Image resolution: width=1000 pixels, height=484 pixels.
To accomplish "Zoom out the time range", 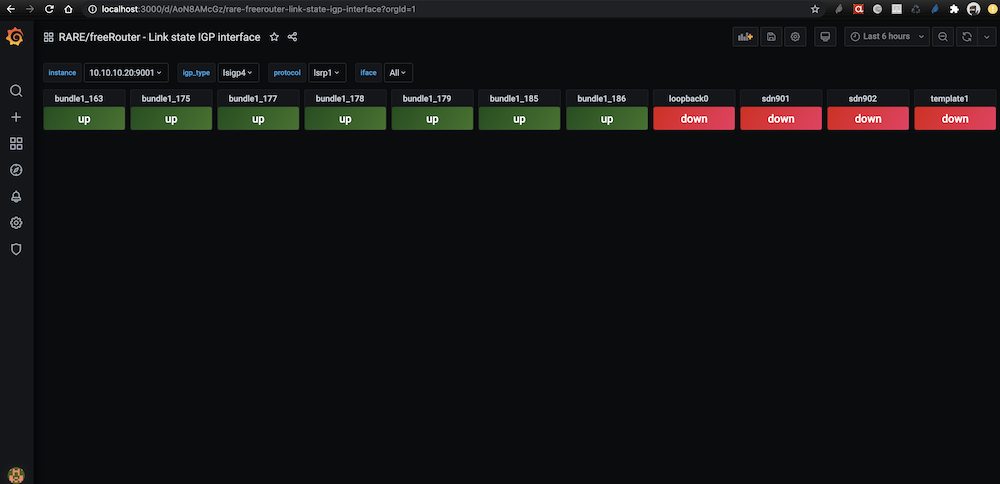I will (943, 37).
